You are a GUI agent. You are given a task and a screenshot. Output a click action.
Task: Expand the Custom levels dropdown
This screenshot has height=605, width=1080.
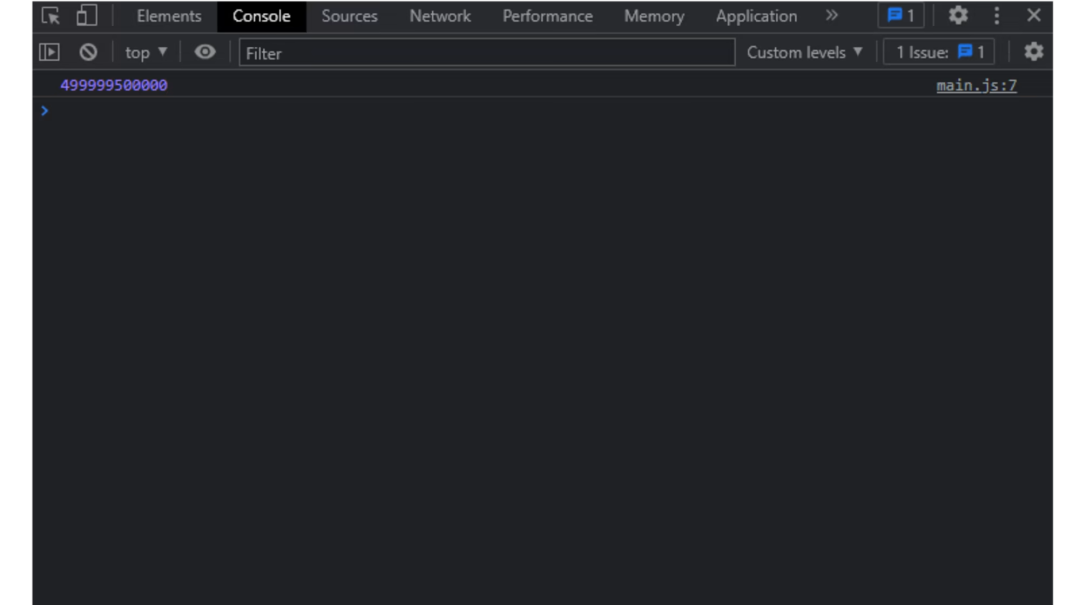[x=804, y=52]
